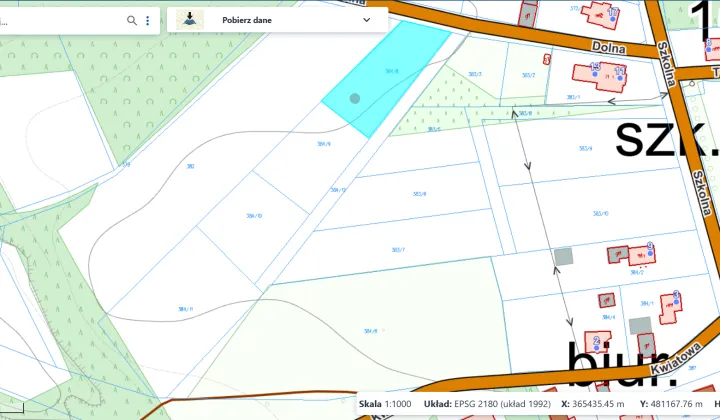
Task: Click the magnifier search icon
Action: coord(132,20)
